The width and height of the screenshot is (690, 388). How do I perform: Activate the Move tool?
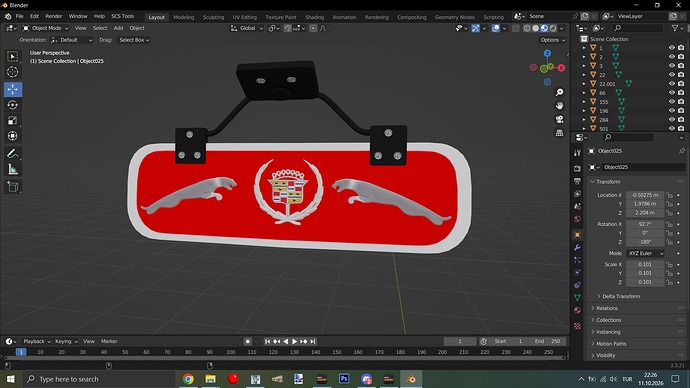(x=13, y=89)
